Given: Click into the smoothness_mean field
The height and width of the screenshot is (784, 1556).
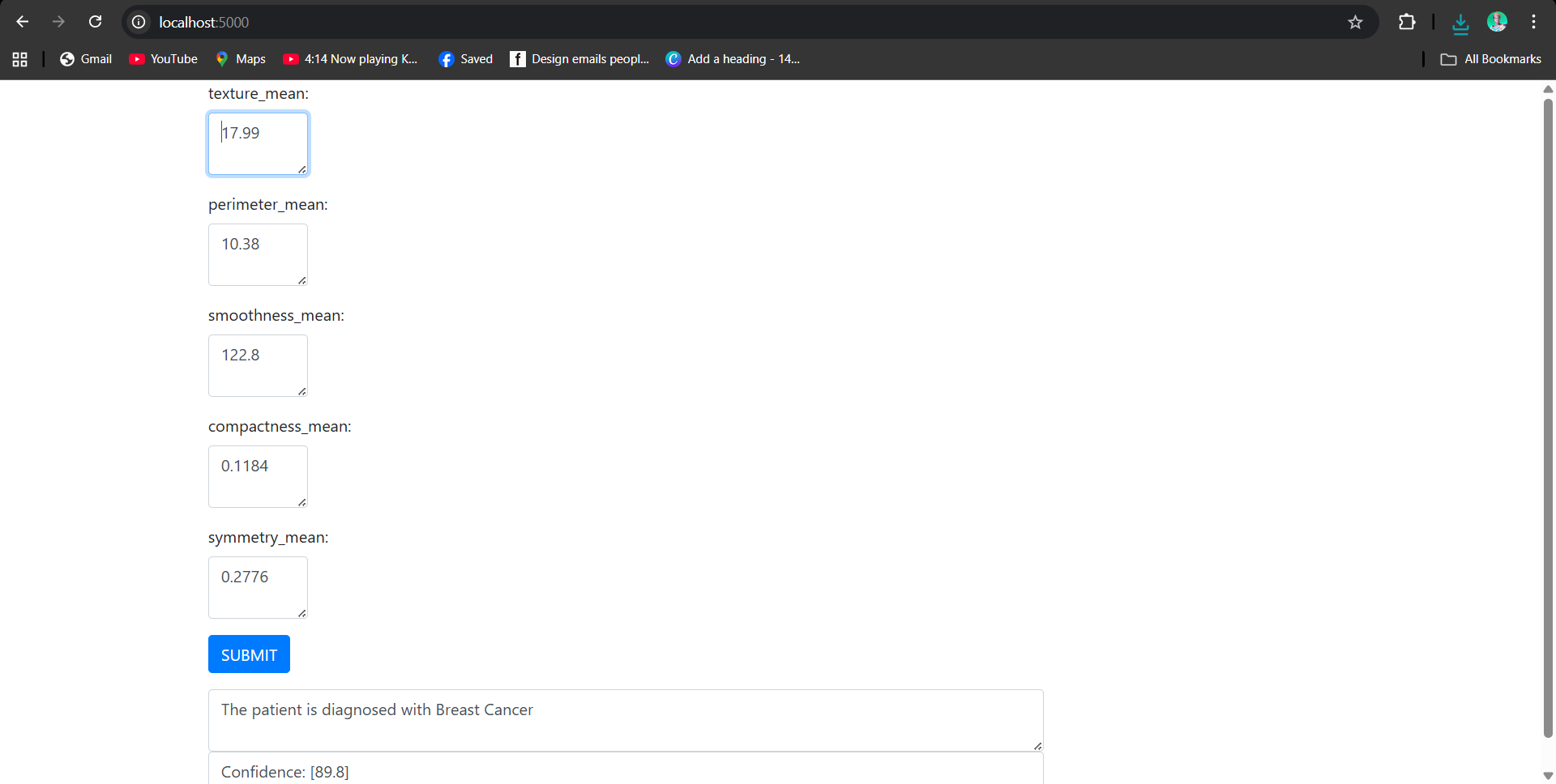Looking at the screenshot, I should tap(258, 365).
